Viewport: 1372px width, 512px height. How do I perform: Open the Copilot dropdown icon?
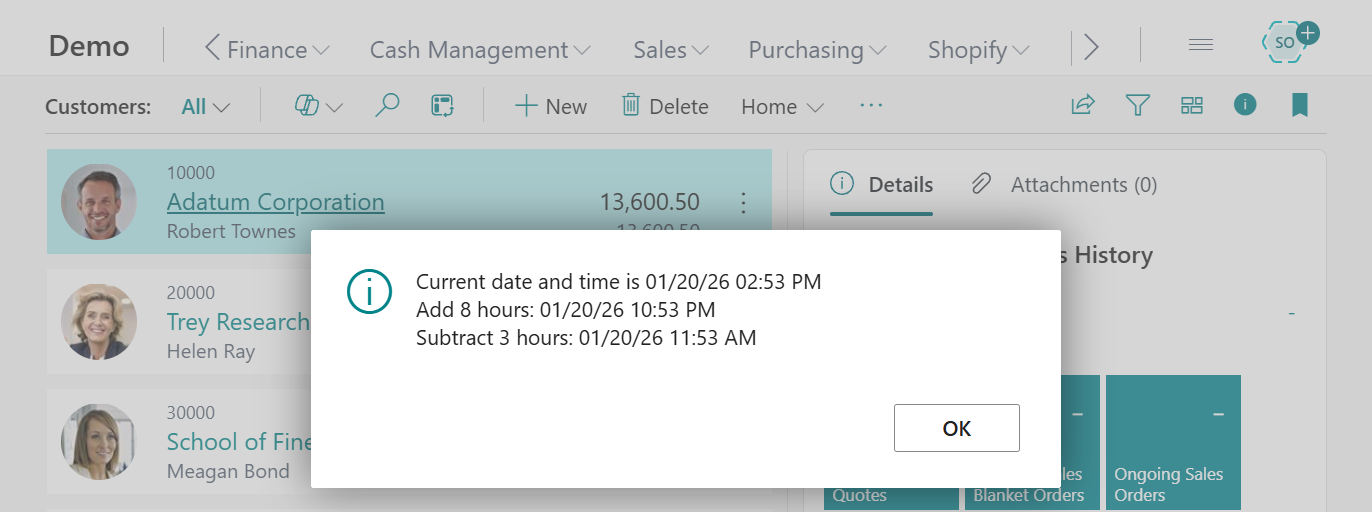point(318,106)
